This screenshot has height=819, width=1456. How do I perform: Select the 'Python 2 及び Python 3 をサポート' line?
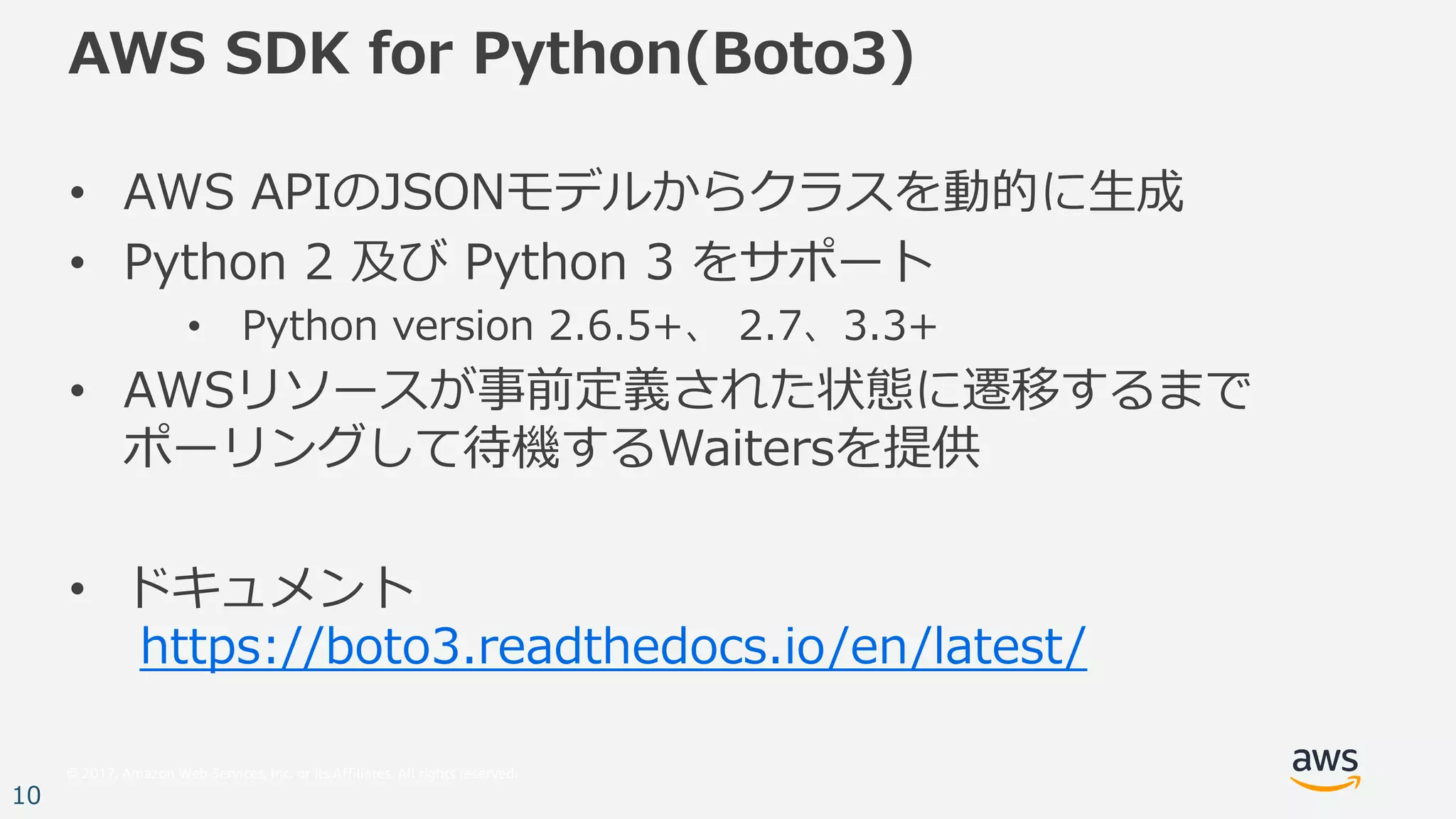coord(528,262)
